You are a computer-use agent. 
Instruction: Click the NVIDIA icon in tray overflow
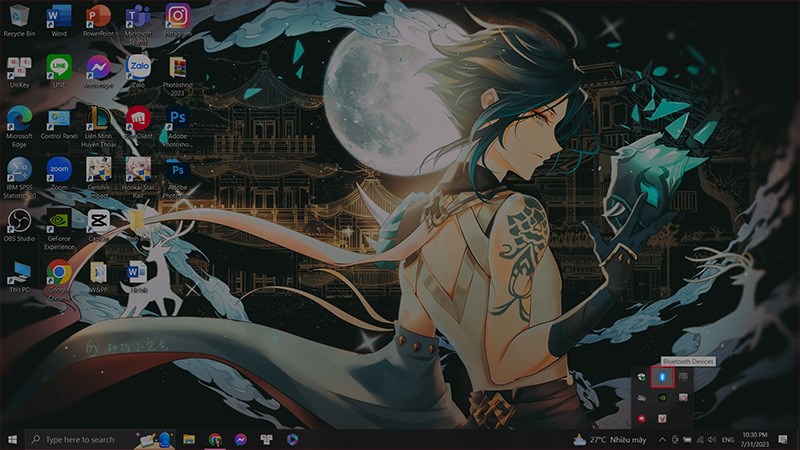tap(662, 397)
